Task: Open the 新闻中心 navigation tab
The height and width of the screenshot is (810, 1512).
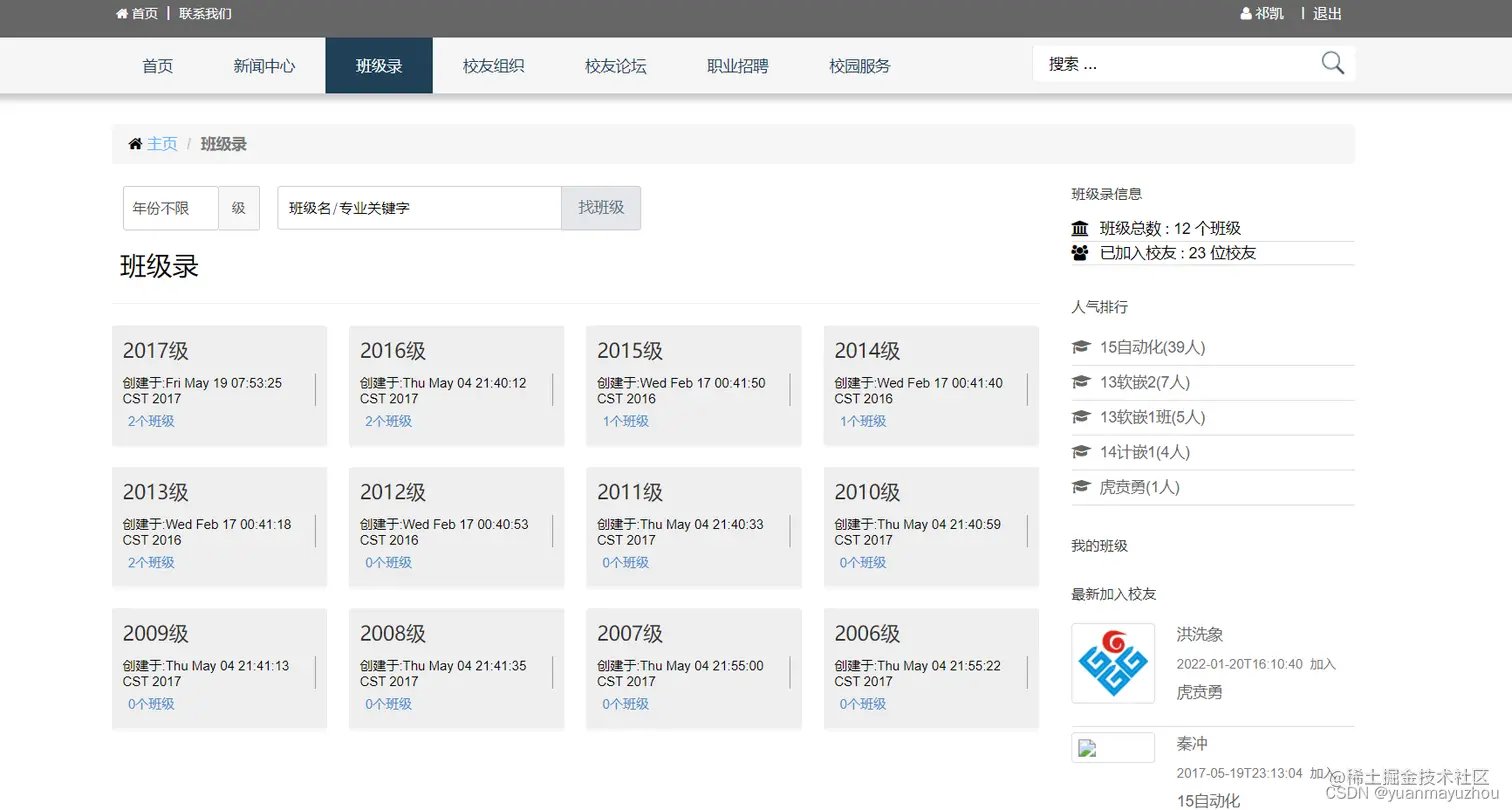Action: (264, 66)
